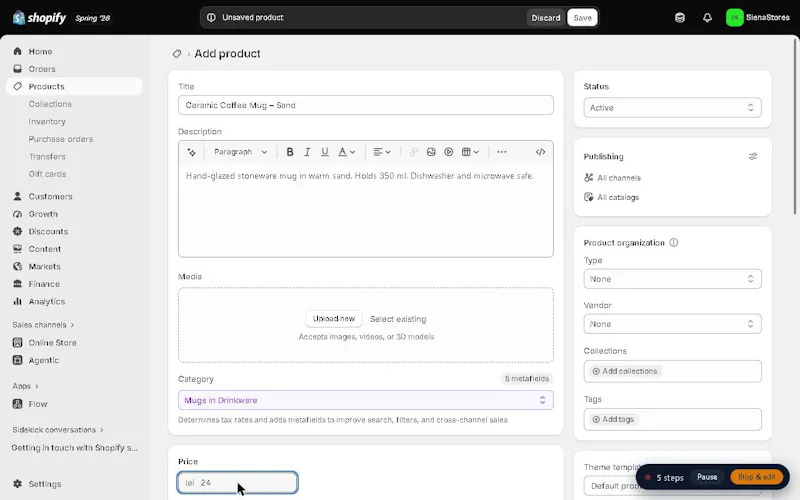
Task: Click Add collections chip
Action: pos(624,371)
